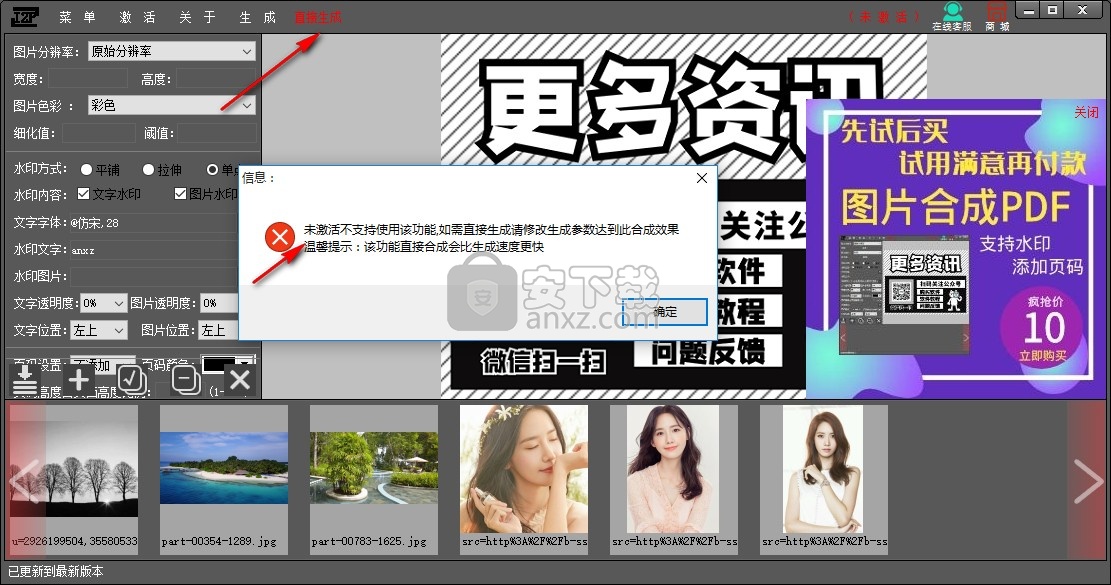1111x585 pixels.
Task: Select the 拉伸 watermark radio button
Action: tap(148, 170)
